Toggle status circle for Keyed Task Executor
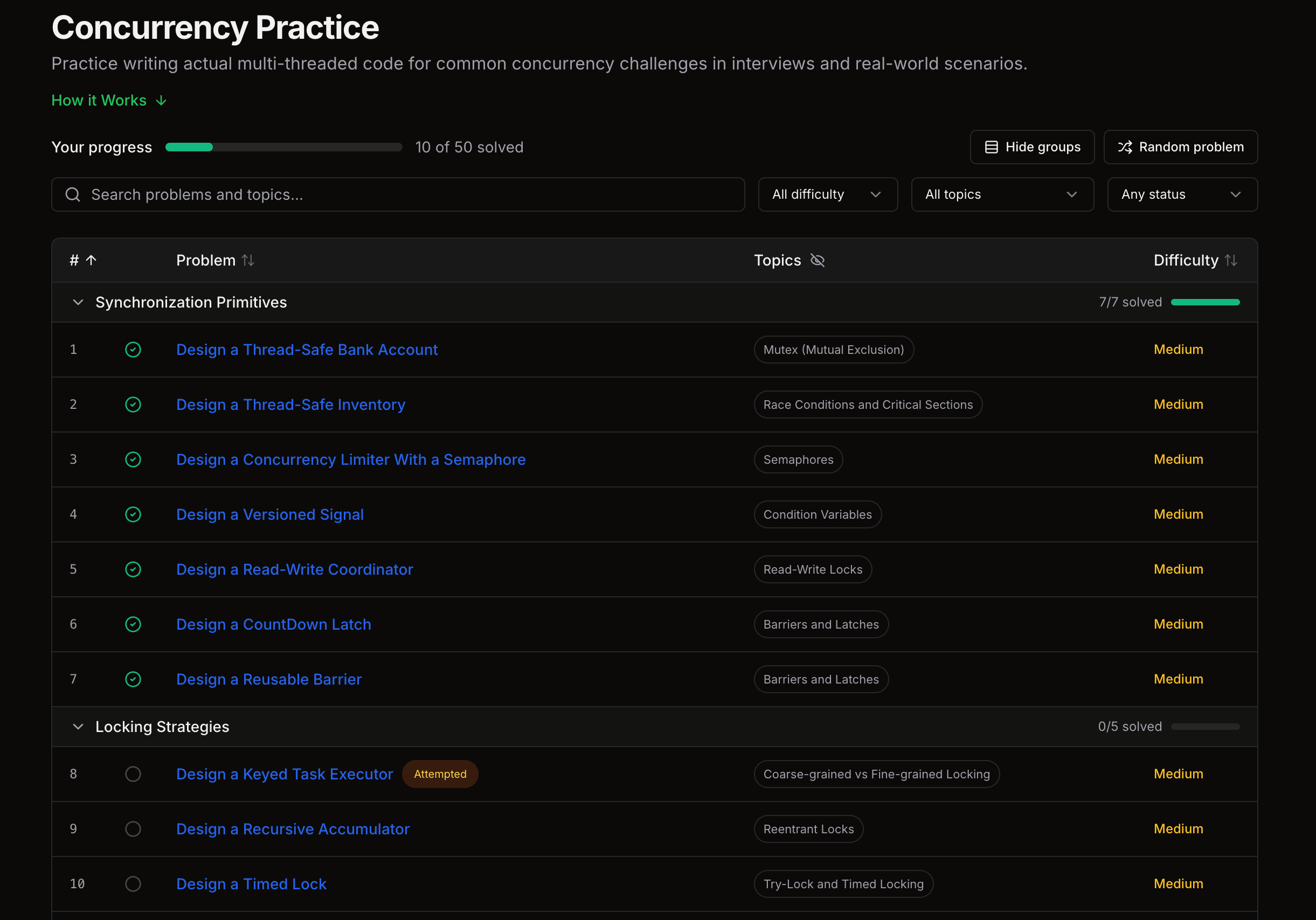 coord(133,774)
